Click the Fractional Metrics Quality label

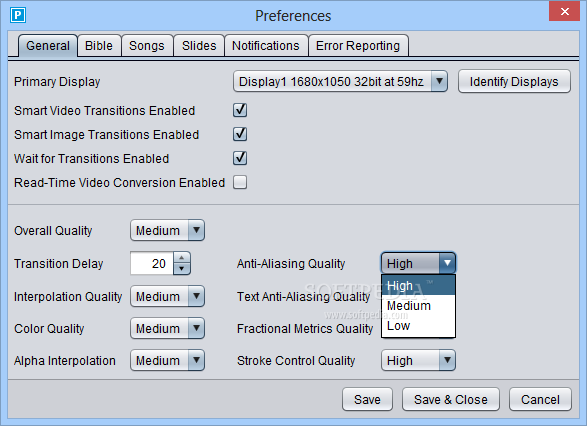point(305,328)
